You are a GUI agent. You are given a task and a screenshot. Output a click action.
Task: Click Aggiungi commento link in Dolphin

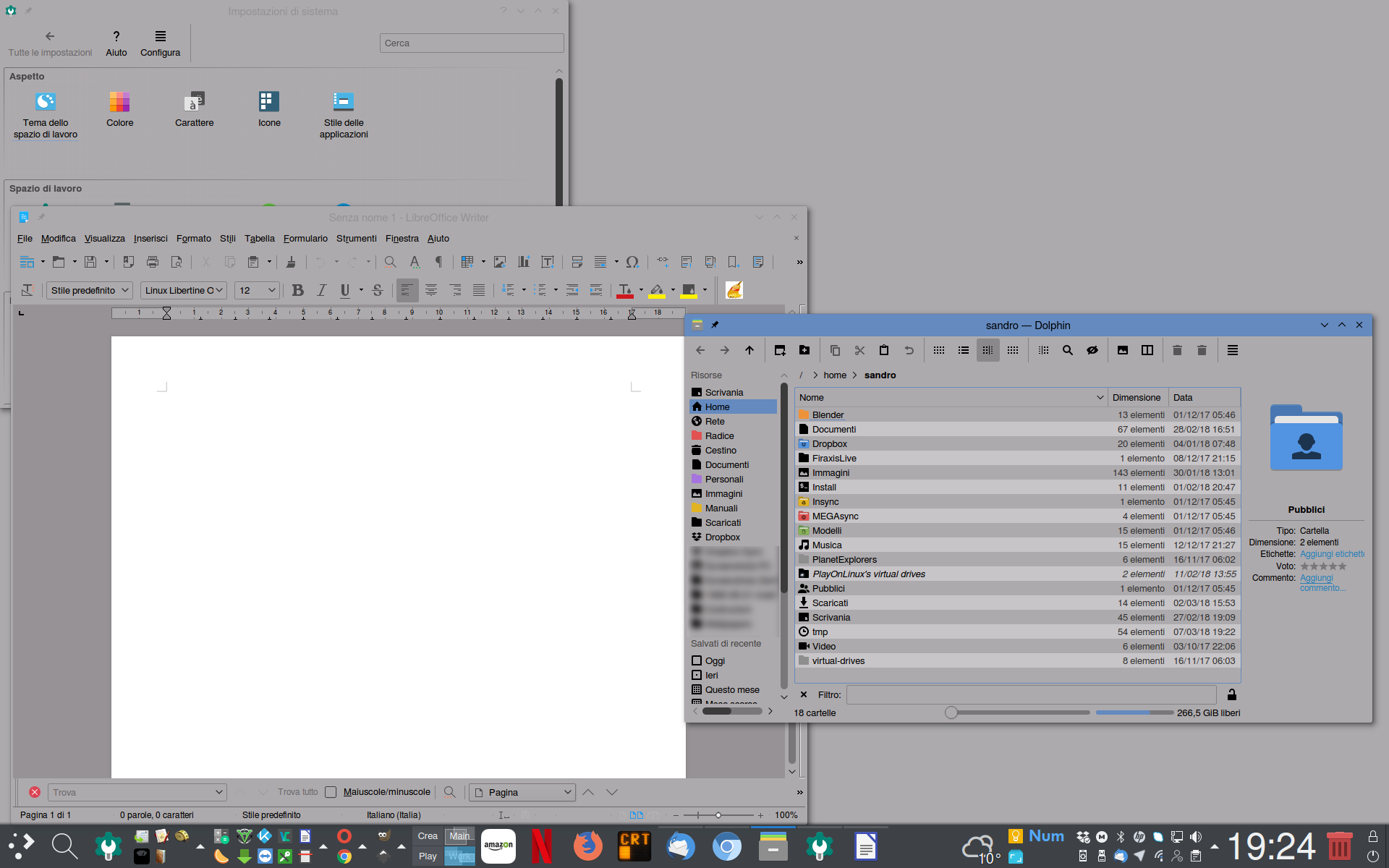click(1322, 583)
